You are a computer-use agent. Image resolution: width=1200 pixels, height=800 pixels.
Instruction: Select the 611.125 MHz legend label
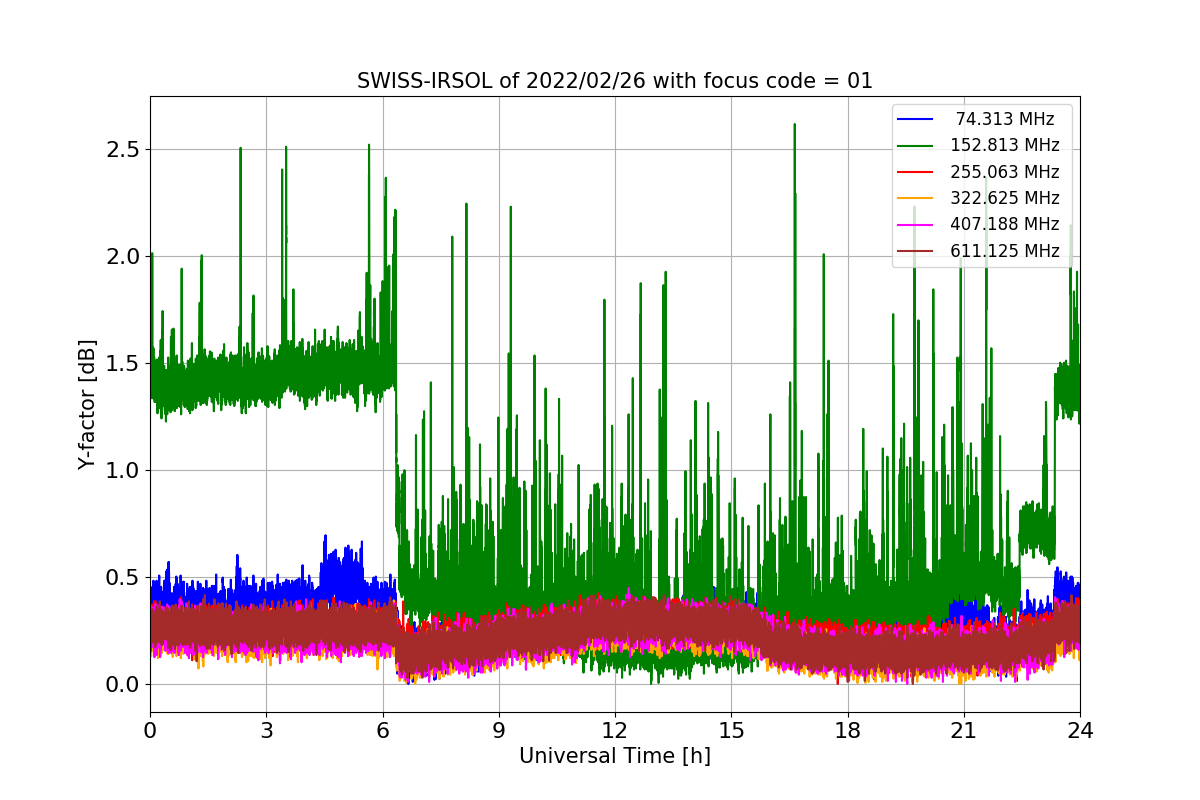coord(1005,251)
